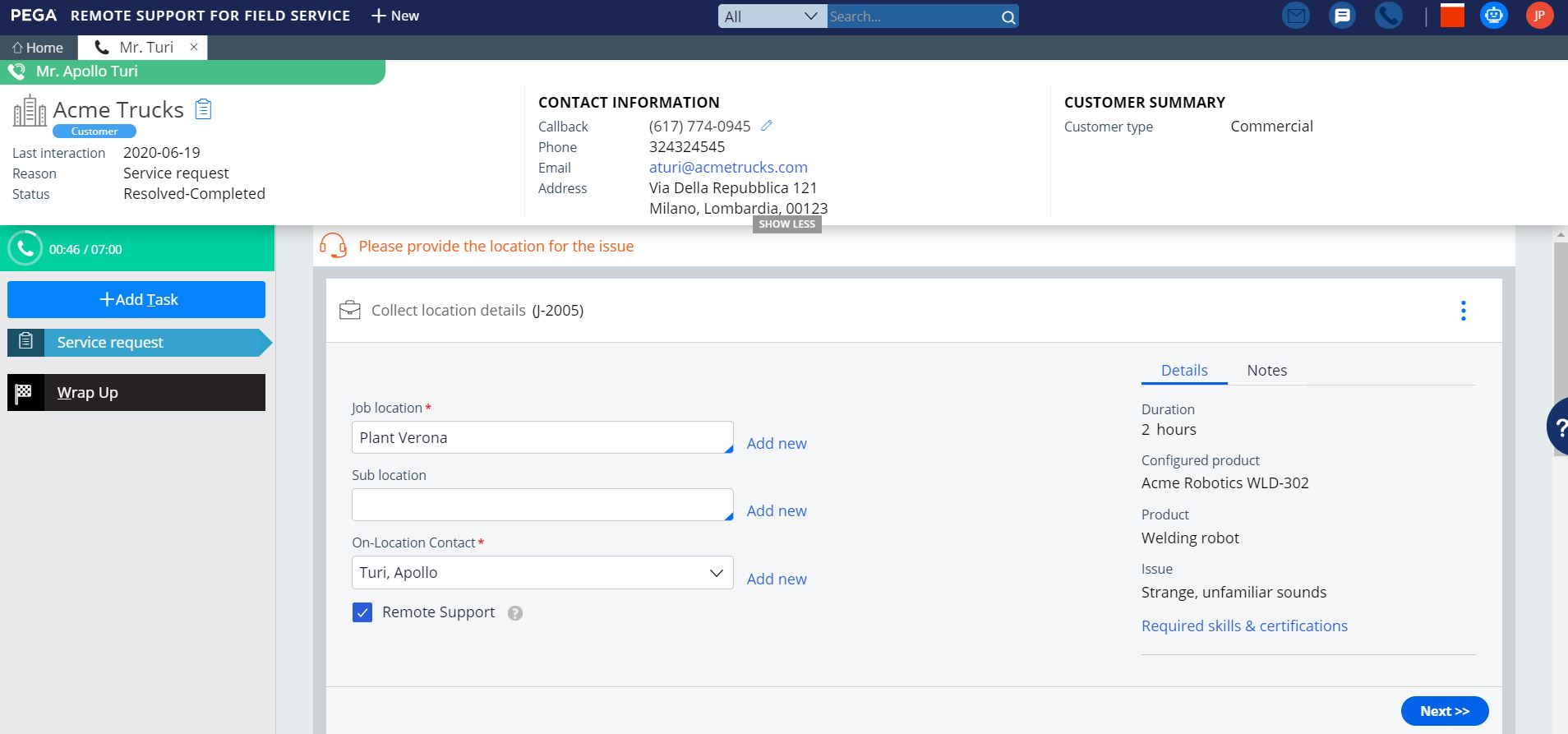Open the JP user profile avatar
Screen dimensions: 1568x734
click(1539, 16)
